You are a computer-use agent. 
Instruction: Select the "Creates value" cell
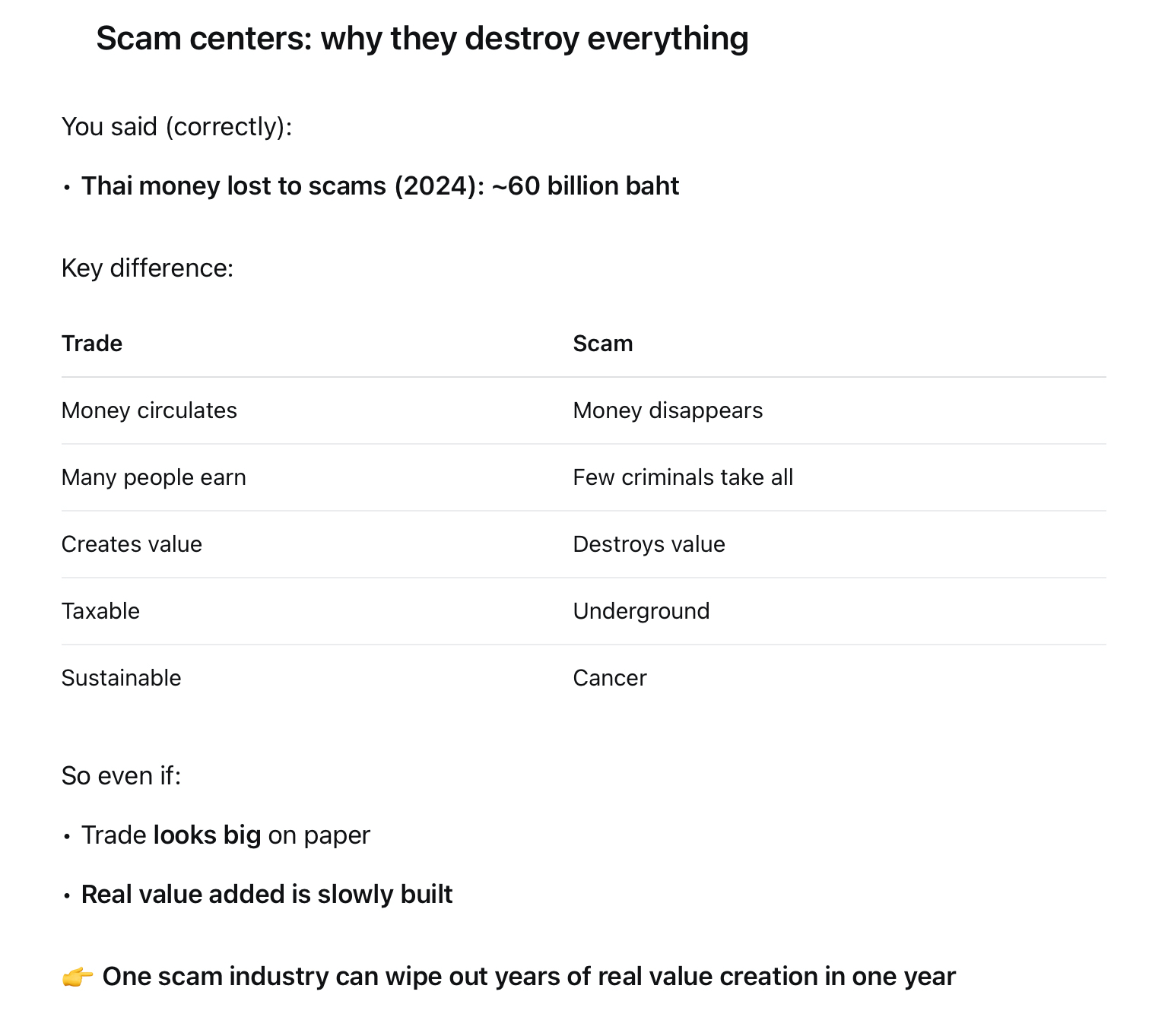point(132,544)
